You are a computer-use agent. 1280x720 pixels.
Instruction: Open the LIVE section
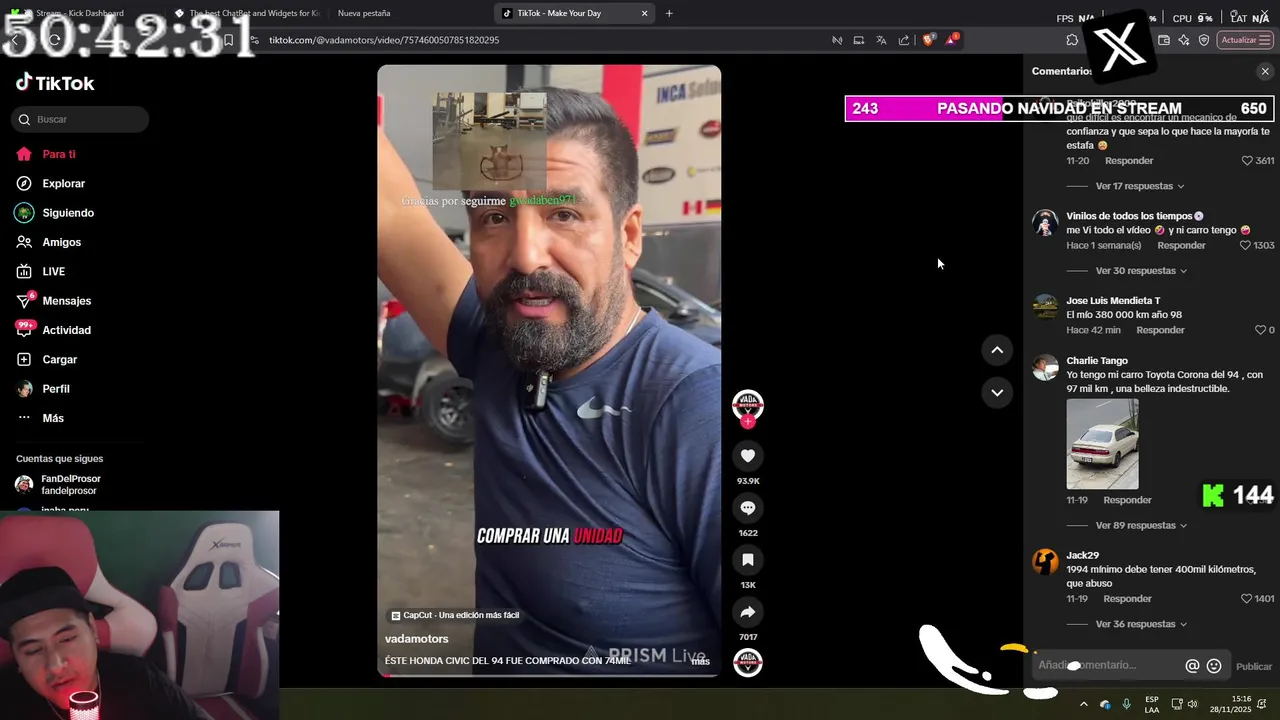tap(41, 271)
